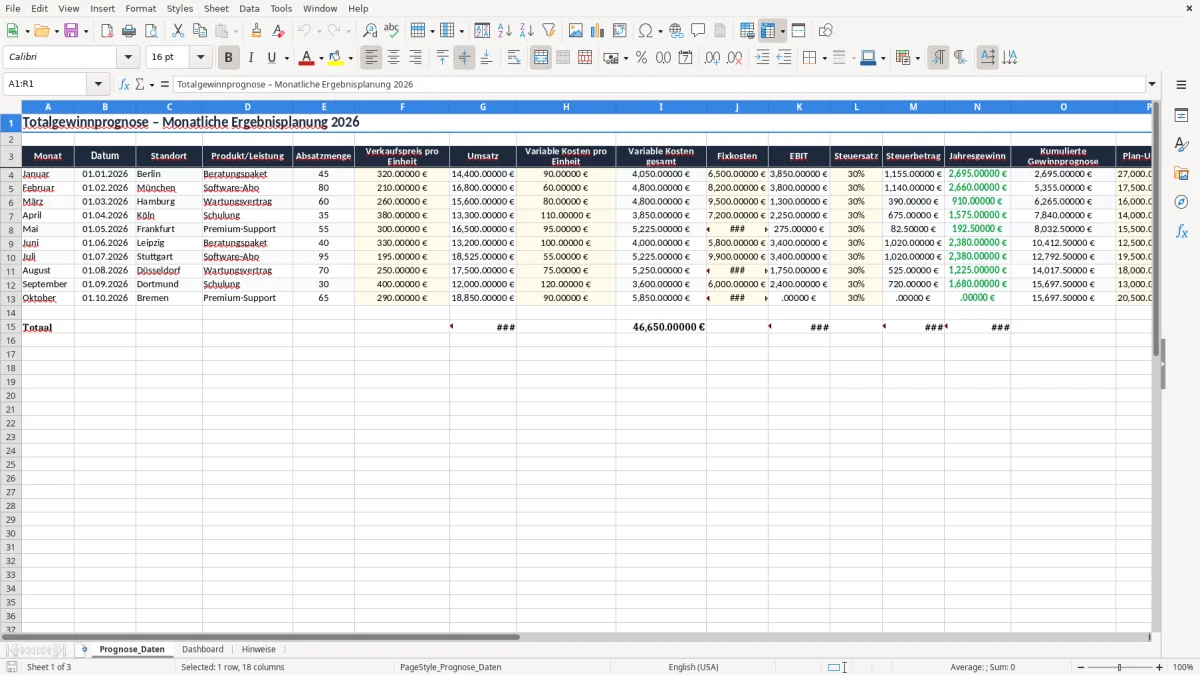Run the spelling check

pyautogui.click(x=392, y=31)
